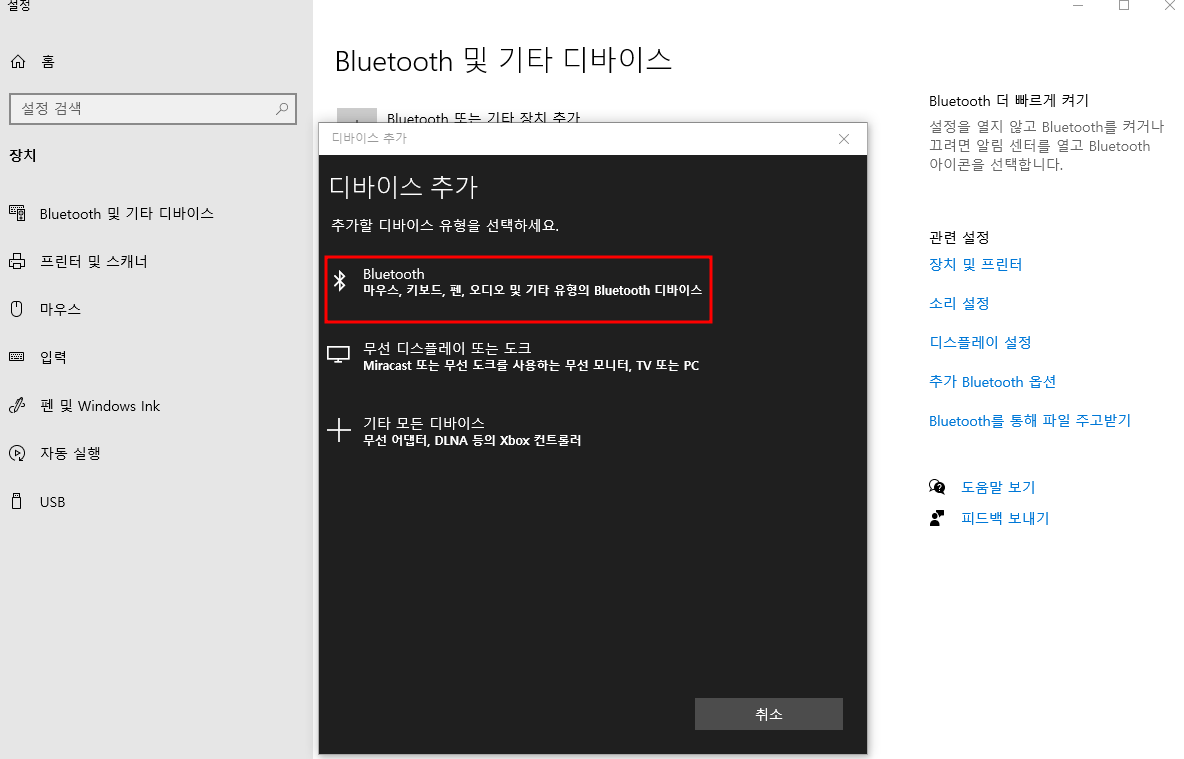Image resolution: width=1184 pixels, height=759 pixels.
Task: Click the search magnifier icon in settings search
Action: 282,109
